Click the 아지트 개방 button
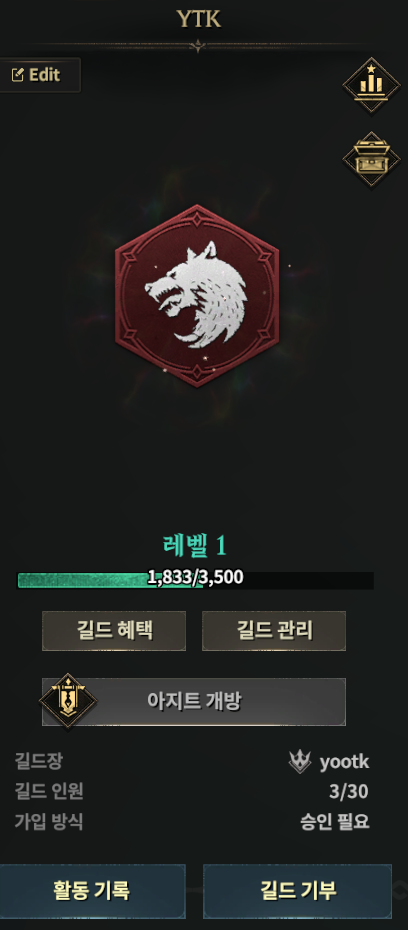Screen dimensions: 408x930 194,702
